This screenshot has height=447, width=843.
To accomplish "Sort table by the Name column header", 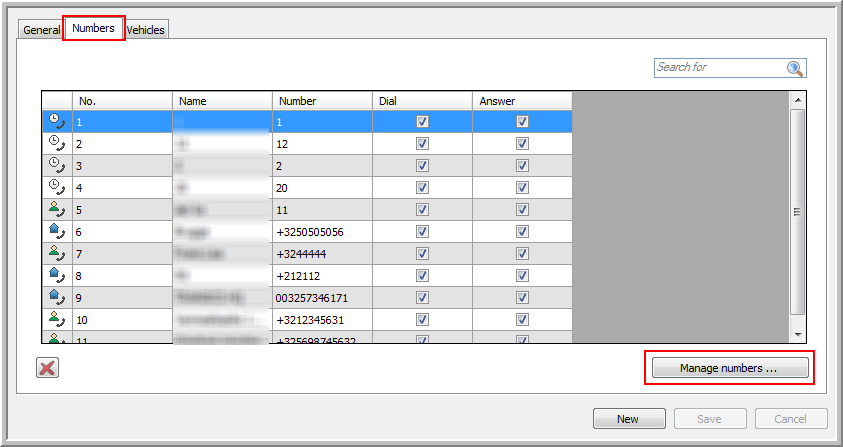I will [222, 101].
